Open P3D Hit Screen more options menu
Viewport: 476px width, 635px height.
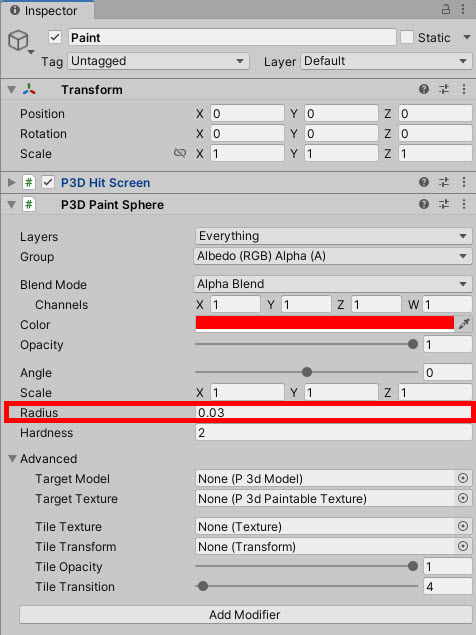pos(464,182)
